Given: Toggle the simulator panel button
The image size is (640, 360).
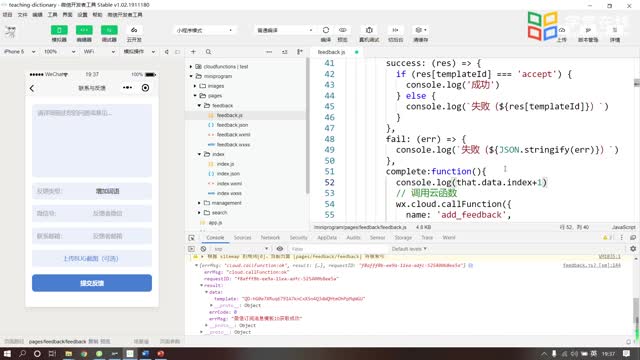Looking at the screenshot, I should click(x=59, y=30).
